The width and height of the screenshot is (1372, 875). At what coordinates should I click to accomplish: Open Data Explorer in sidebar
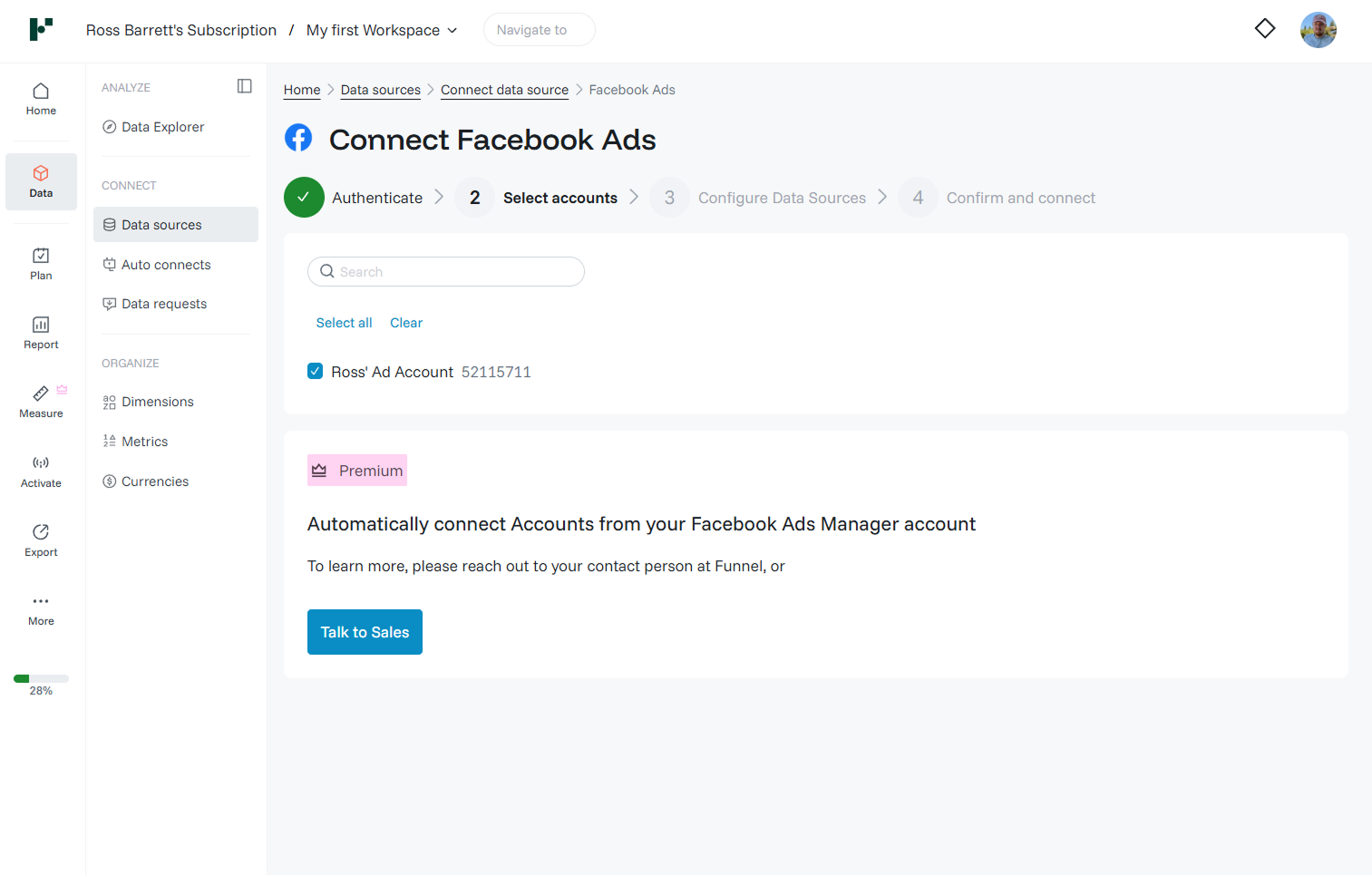(176, 127)
